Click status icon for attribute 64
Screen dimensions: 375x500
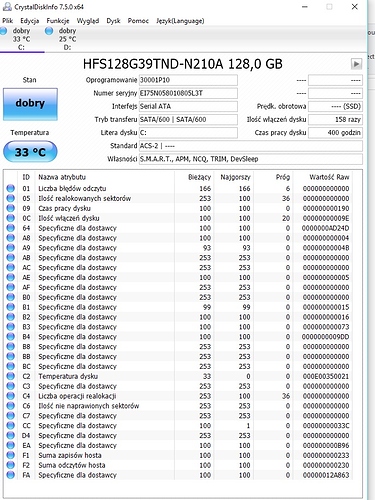11,228
